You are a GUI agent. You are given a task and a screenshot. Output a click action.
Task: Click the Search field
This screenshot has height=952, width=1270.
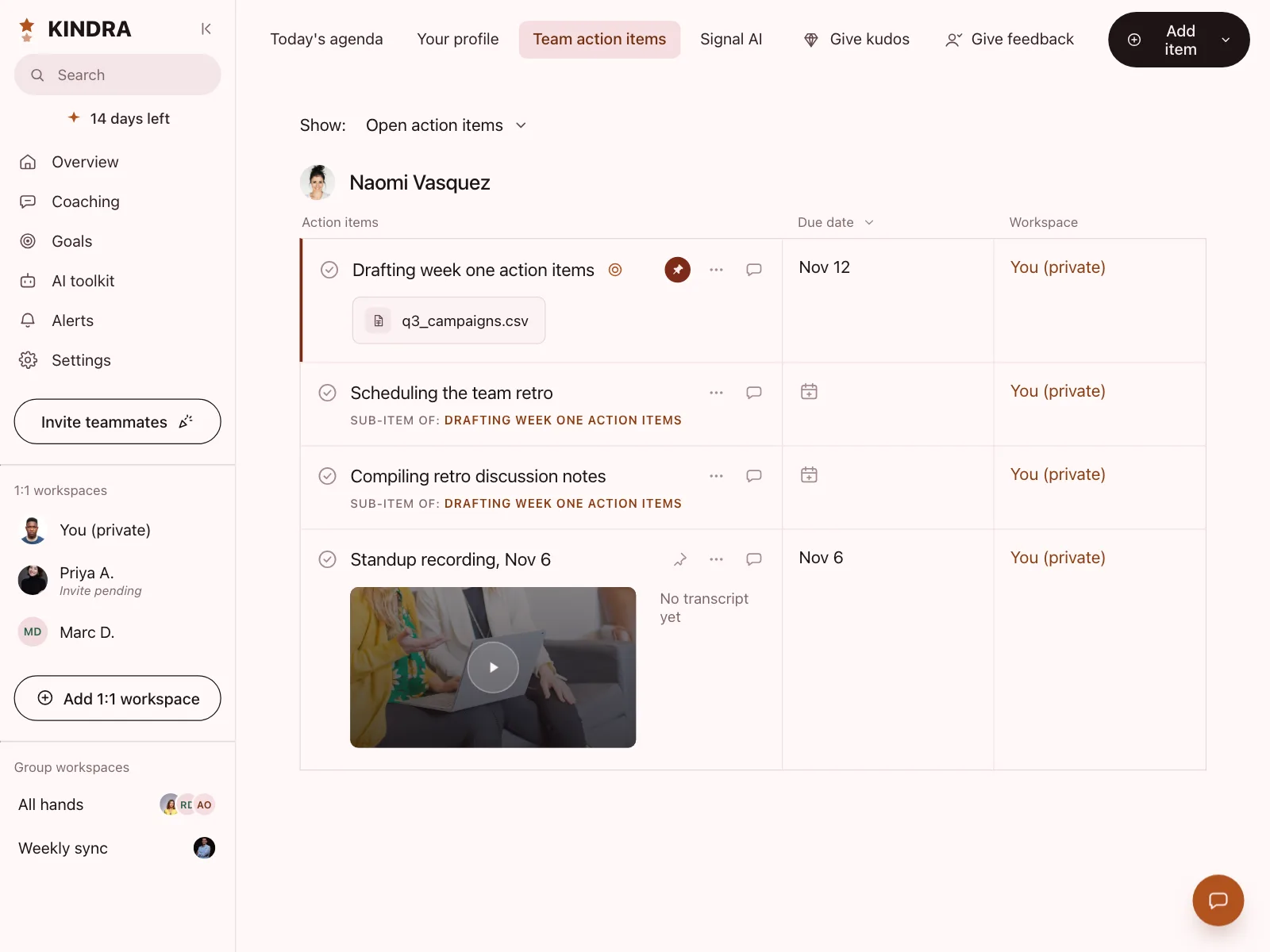pyautogui.click(x=117, y=75)
